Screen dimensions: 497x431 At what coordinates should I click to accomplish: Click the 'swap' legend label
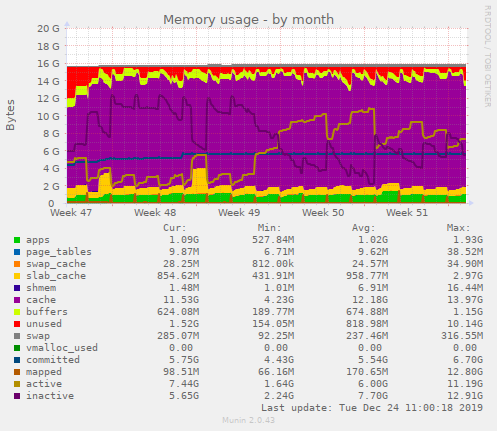click(x=38, y=336)
